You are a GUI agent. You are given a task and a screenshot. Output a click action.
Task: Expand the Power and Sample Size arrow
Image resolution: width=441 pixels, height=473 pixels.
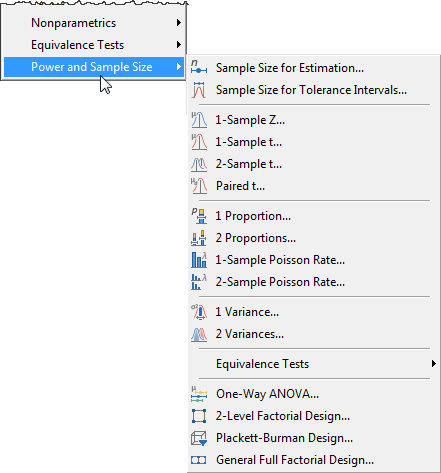(179, 67)
